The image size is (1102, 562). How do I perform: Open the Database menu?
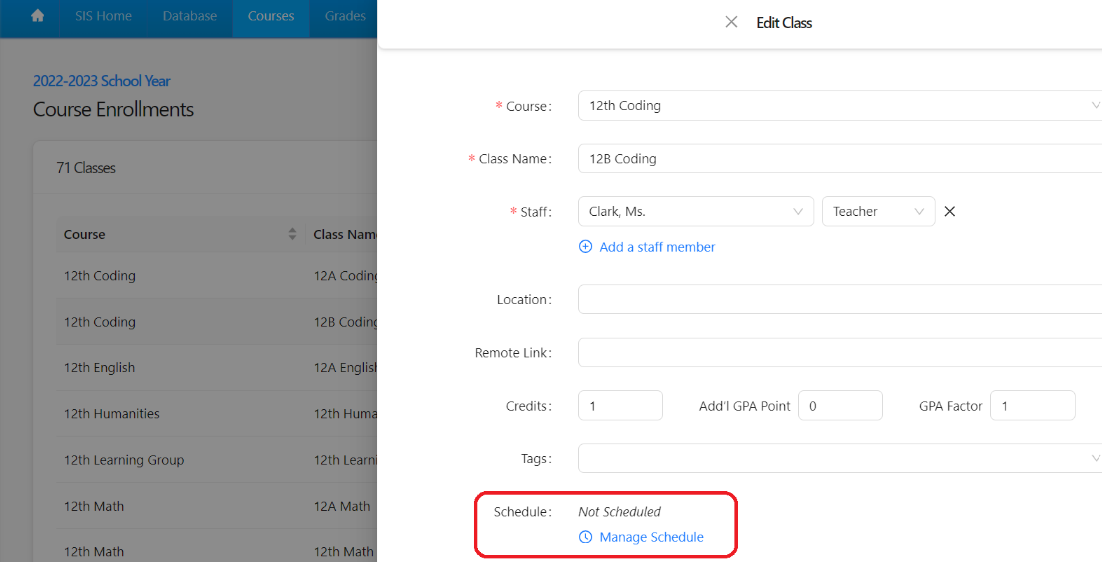pyautogui.click(x=190, y=15)
